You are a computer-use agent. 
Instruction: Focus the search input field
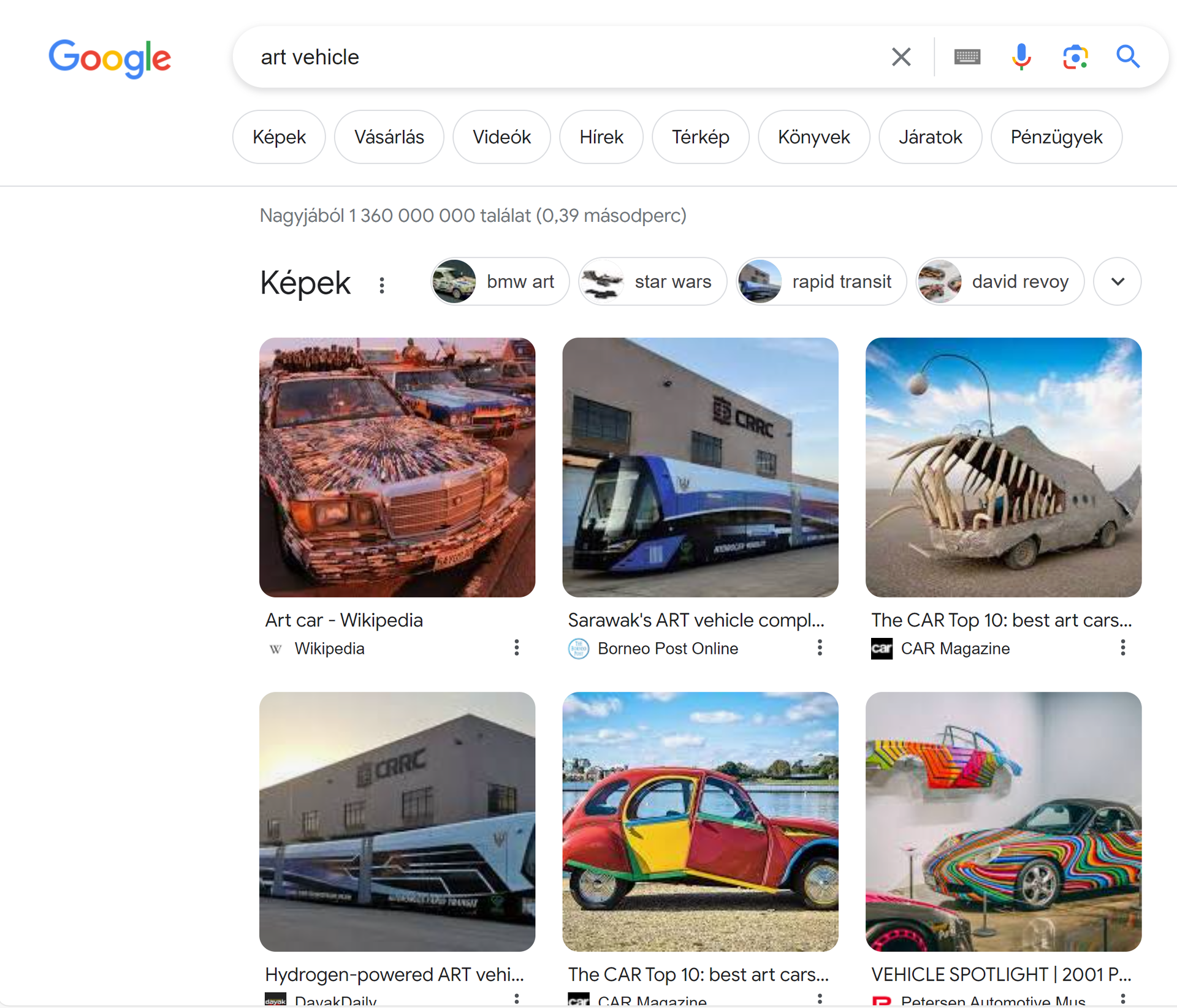(x=552, y=57)
